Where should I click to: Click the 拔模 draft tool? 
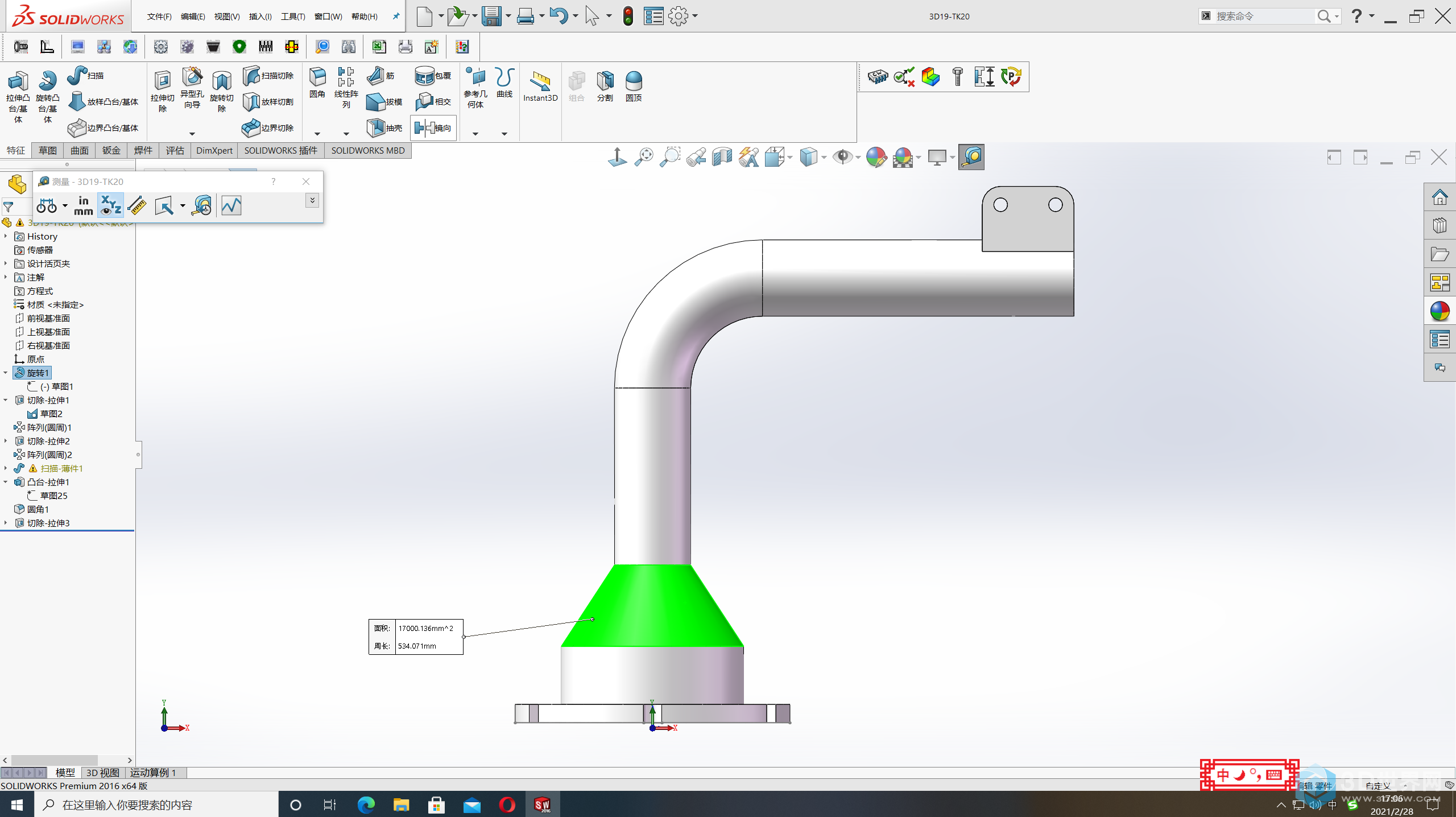coord(384,102)
